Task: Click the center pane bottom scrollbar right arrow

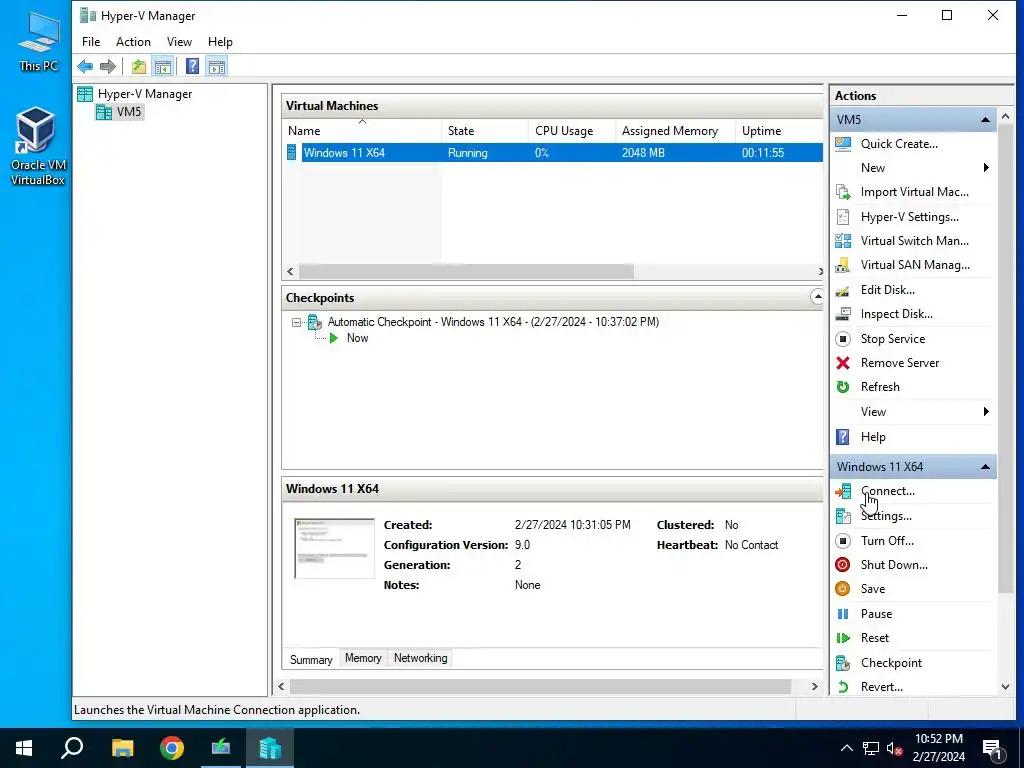Action: [814, 686]
